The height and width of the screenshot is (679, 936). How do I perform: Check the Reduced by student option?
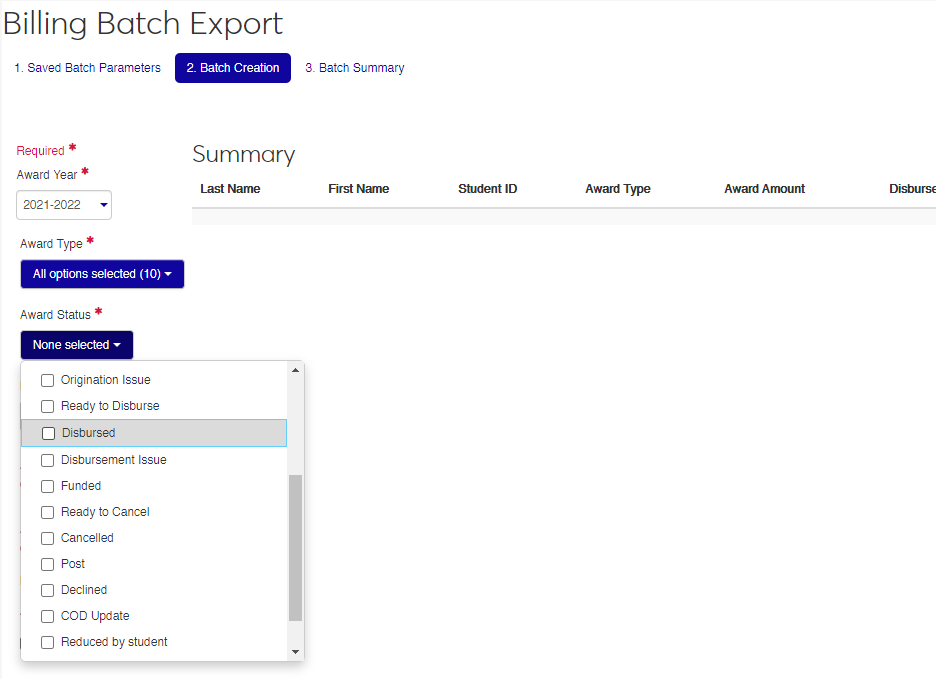(x=47, y=642)
